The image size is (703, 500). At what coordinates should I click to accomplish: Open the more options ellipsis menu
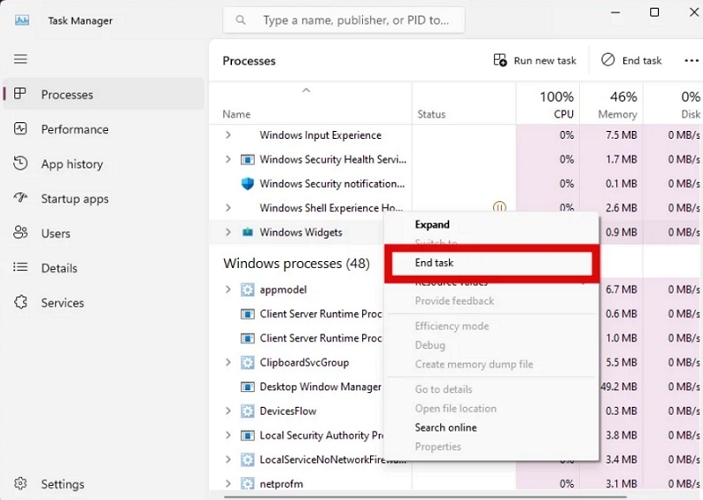click(691, 61)
